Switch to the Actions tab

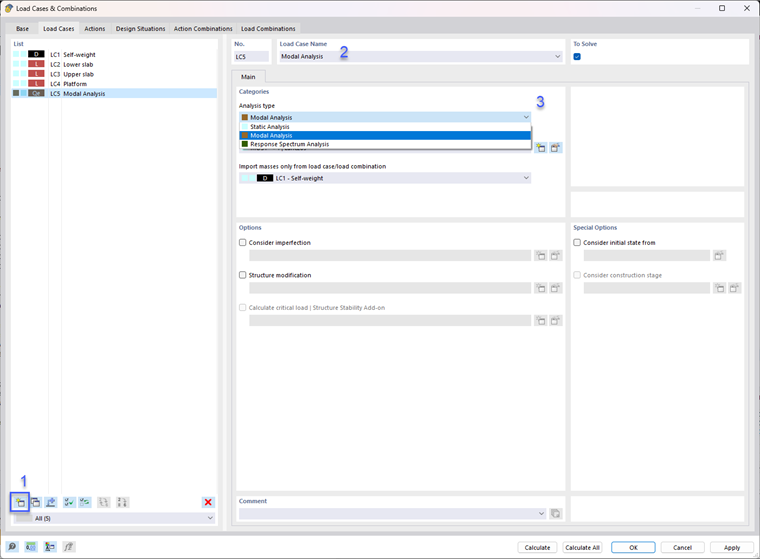(95, 29)
